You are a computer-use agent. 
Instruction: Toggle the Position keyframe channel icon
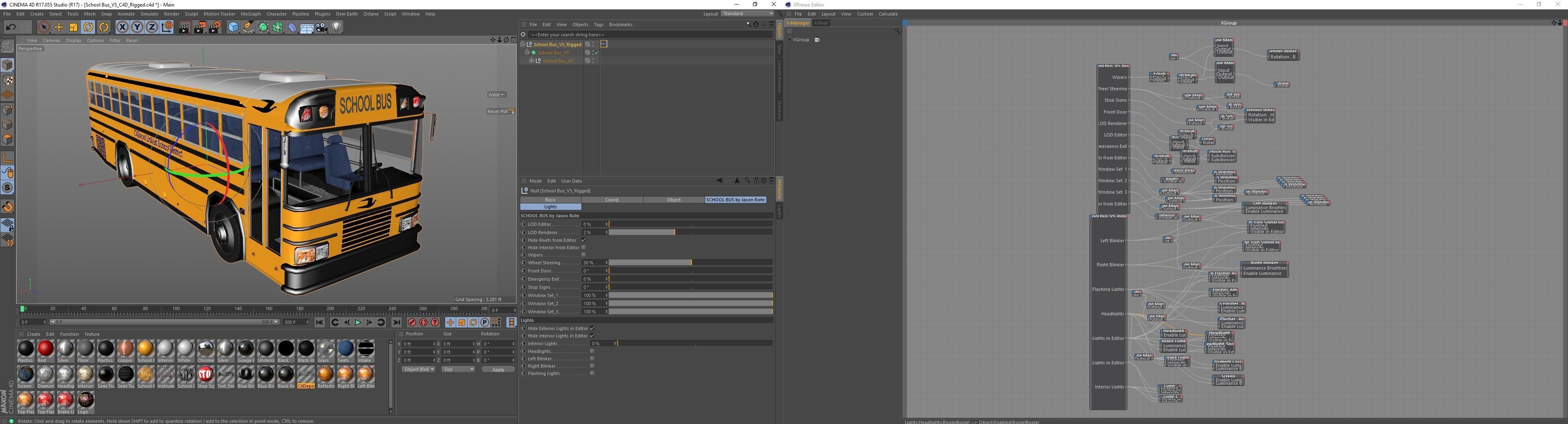[450, 322]
